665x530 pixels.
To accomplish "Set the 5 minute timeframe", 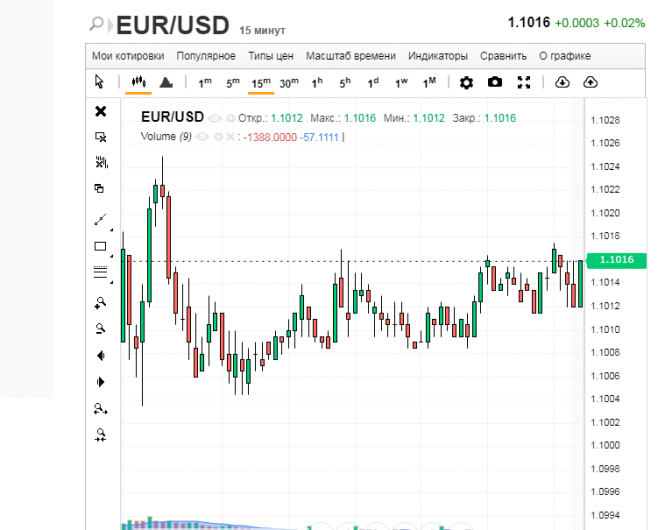I will pos(232,83).
